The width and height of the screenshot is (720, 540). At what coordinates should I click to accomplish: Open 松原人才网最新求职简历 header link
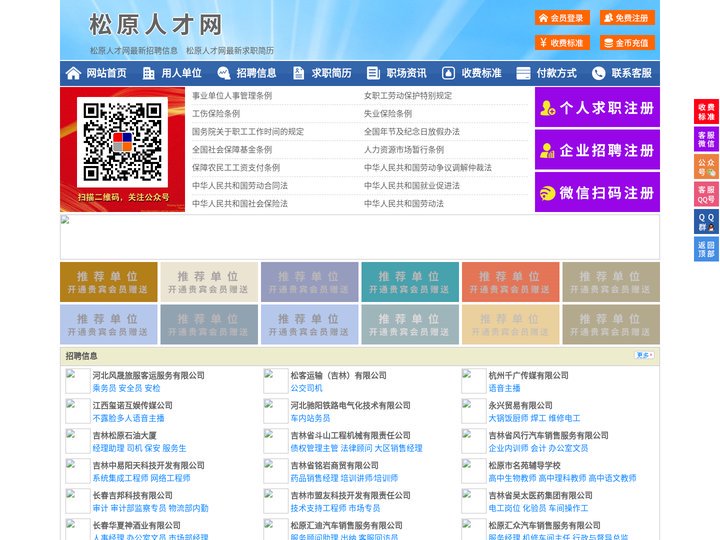click(x=230, y=51)
